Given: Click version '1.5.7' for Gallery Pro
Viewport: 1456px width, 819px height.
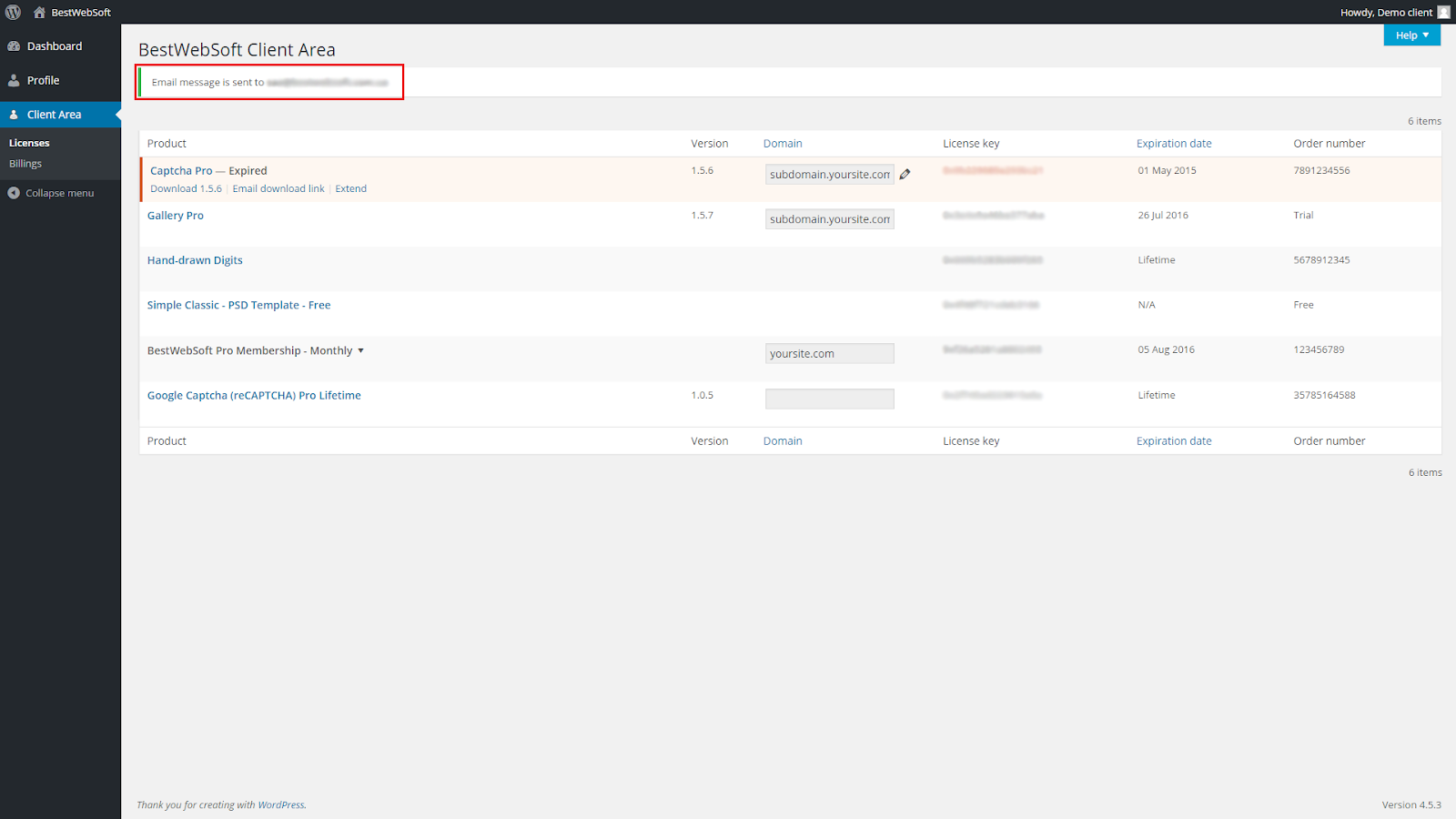Looking at the screenshot, I should tap(702, 215).
